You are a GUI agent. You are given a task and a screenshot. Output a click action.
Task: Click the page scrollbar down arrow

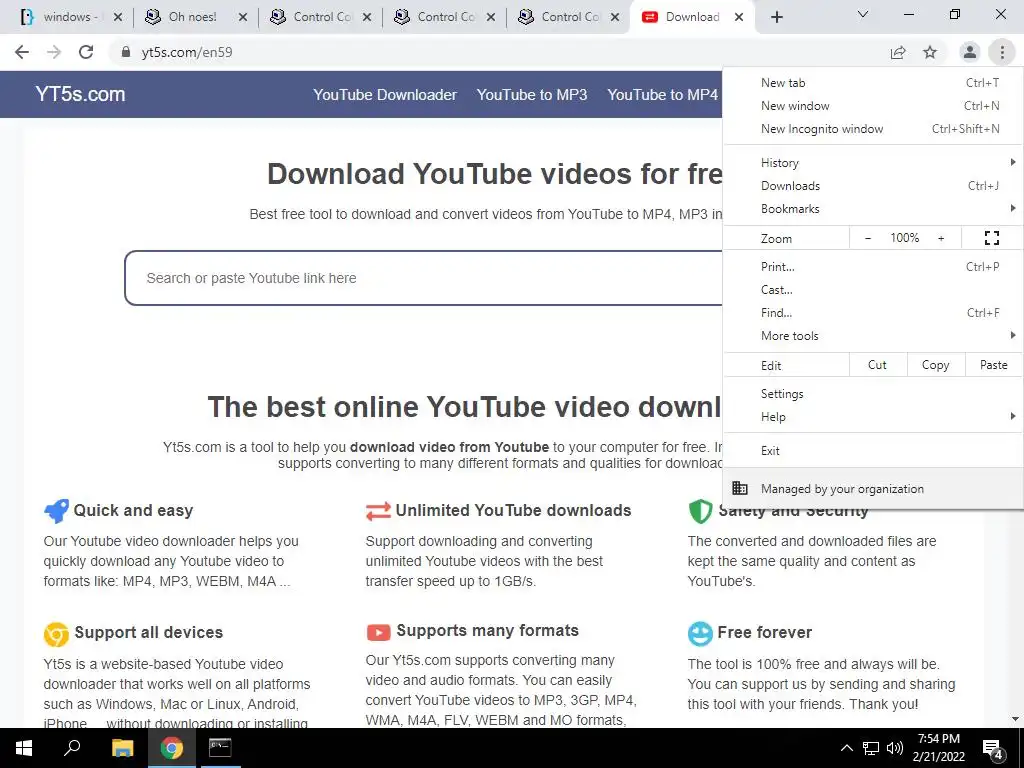pyautogui.click(x=1016, y=720)
